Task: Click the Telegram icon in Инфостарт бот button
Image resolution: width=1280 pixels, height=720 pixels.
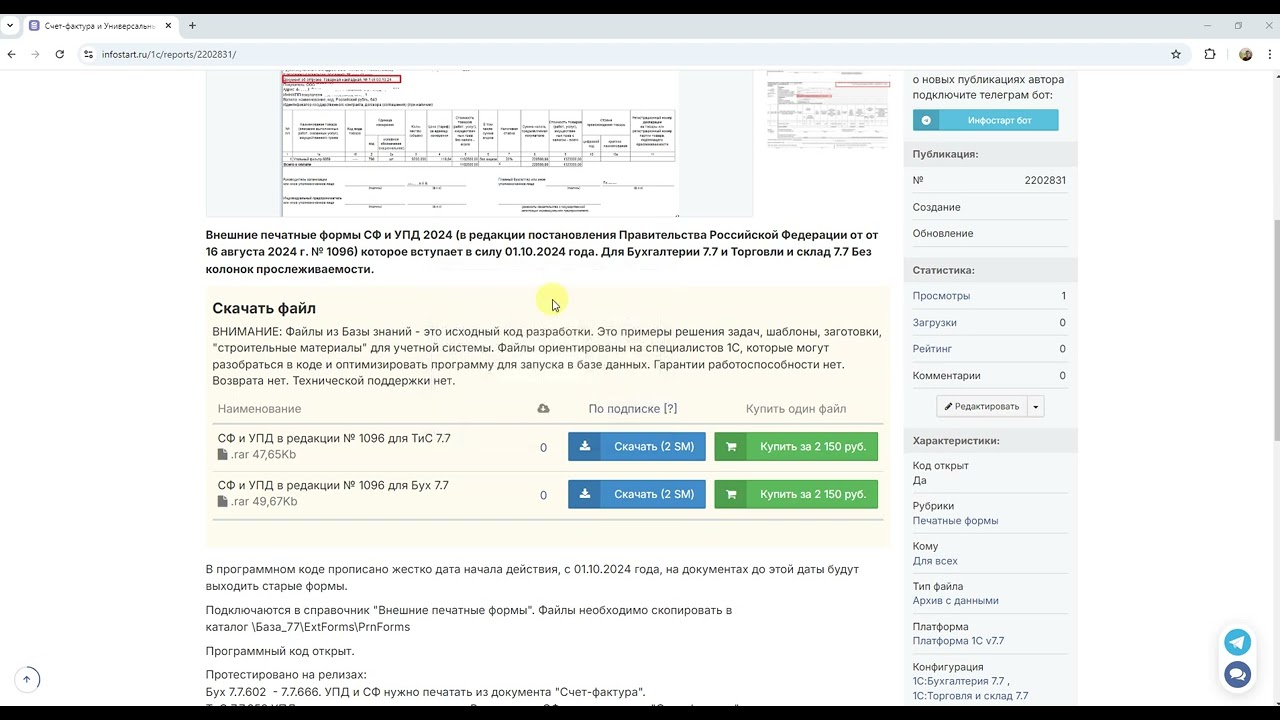Action: click(x=926, y=120)
